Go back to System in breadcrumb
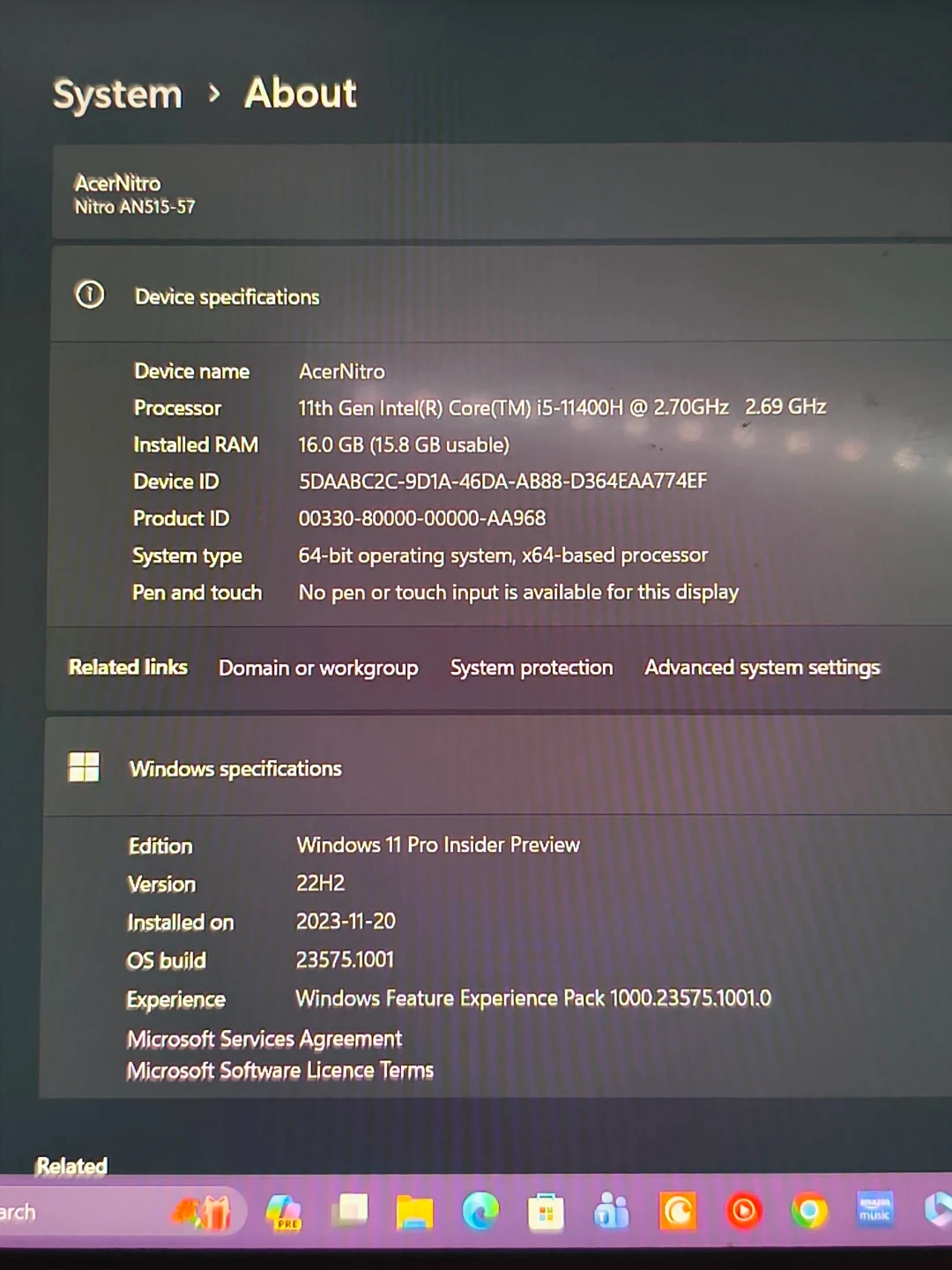Screen dimensions: 952x1270 pos(117,94)
